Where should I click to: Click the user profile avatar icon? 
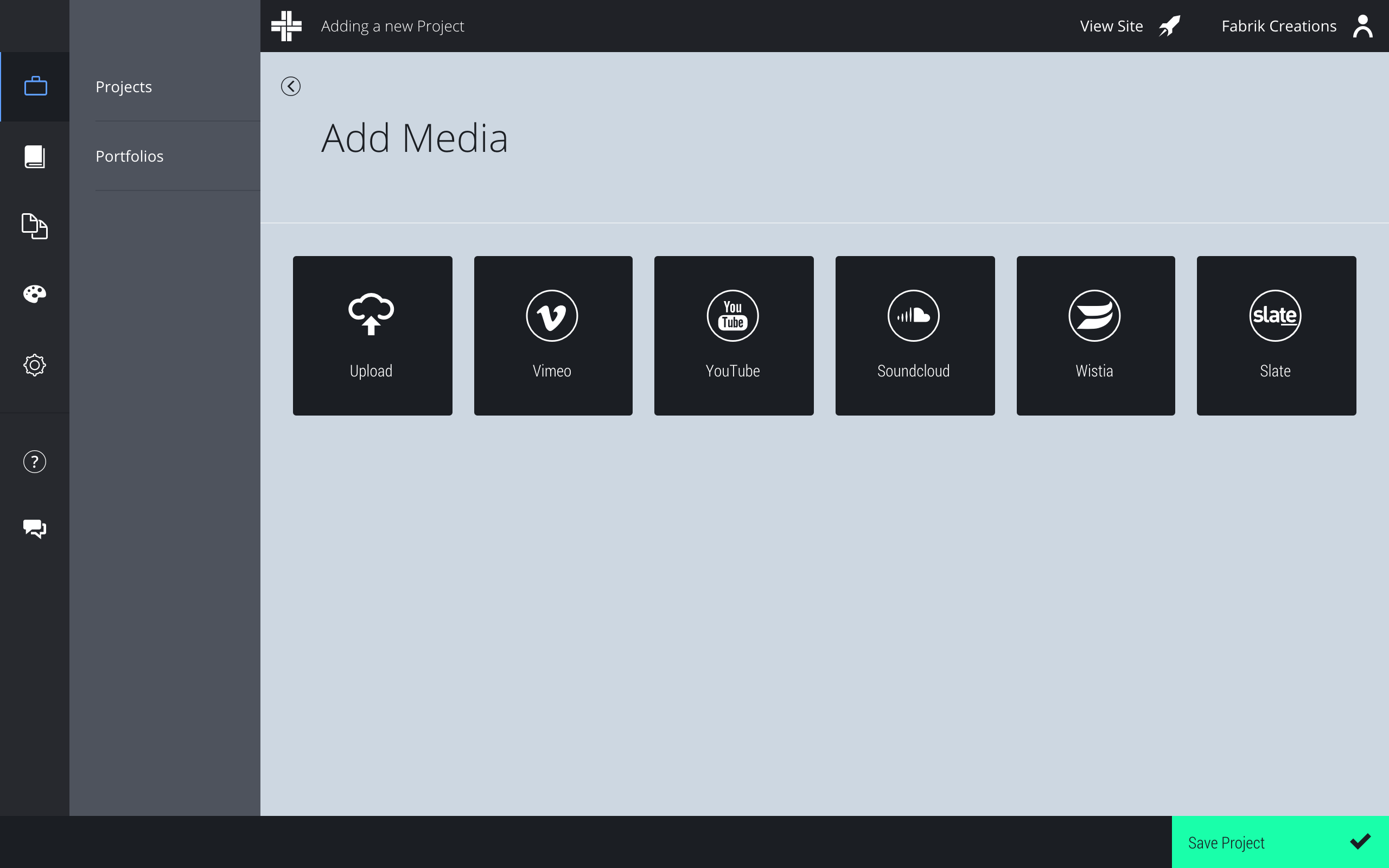pyautogui.click(x=1362, y=26)
